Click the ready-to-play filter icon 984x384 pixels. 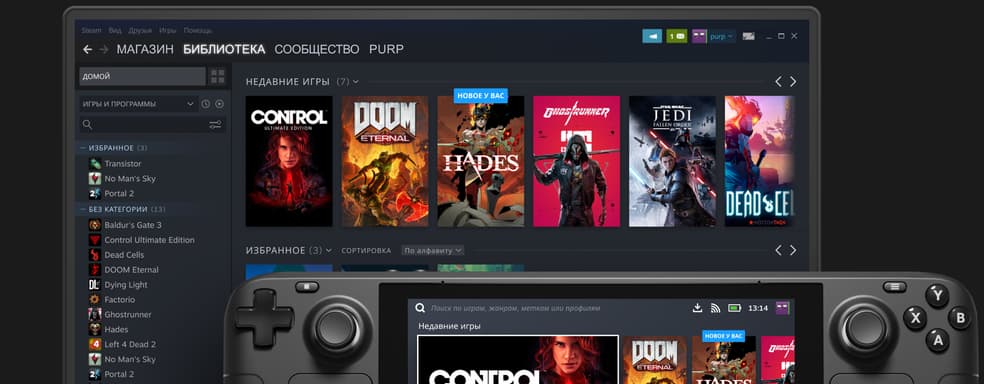click(219, 104)
